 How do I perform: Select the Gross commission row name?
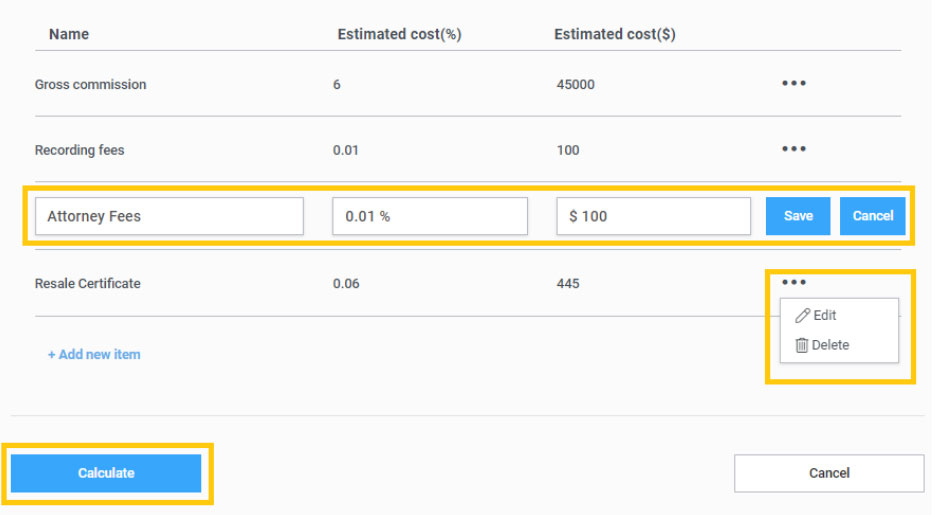pyautogui.click(x=90, y=85)
